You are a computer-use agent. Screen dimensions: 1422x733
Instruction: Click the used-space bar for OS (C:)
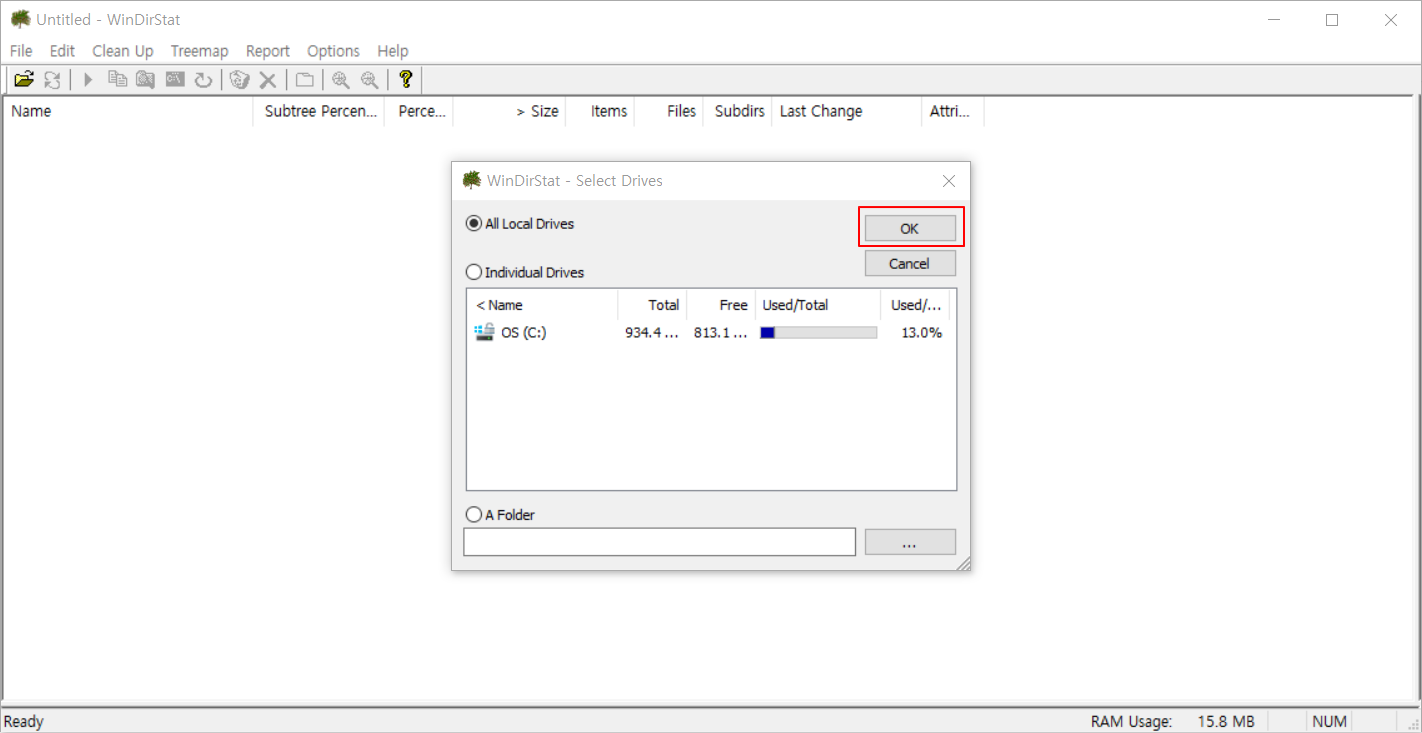[x=819, y=333]
